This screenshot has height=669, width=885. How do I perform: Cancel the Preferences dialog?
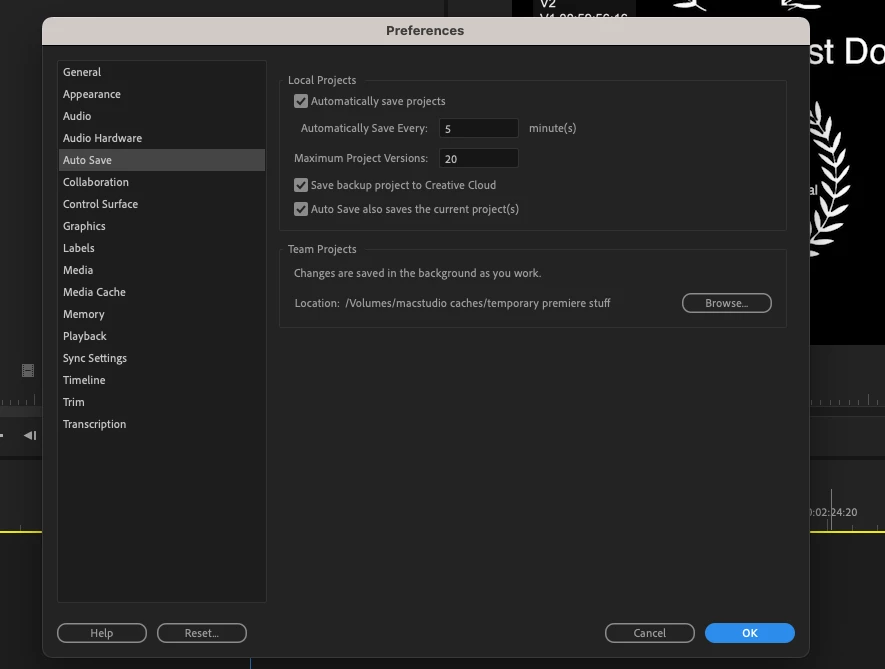(650, 633)
